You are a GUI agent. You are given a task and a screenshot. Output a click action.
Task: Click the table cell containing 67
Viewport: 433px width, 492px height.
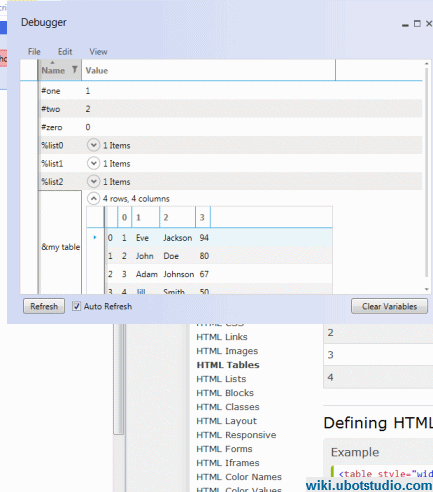pos(204,274)
